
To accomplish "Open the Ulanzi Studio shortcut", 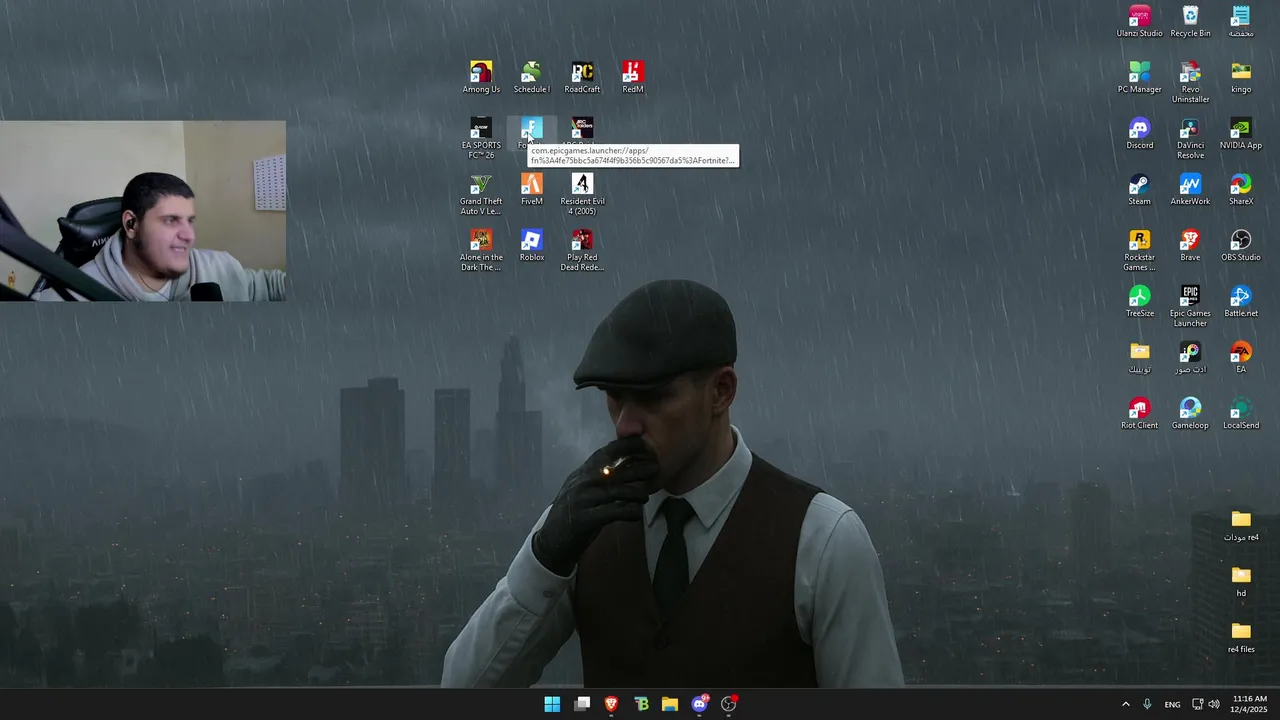I will (x=1139, y=21).
